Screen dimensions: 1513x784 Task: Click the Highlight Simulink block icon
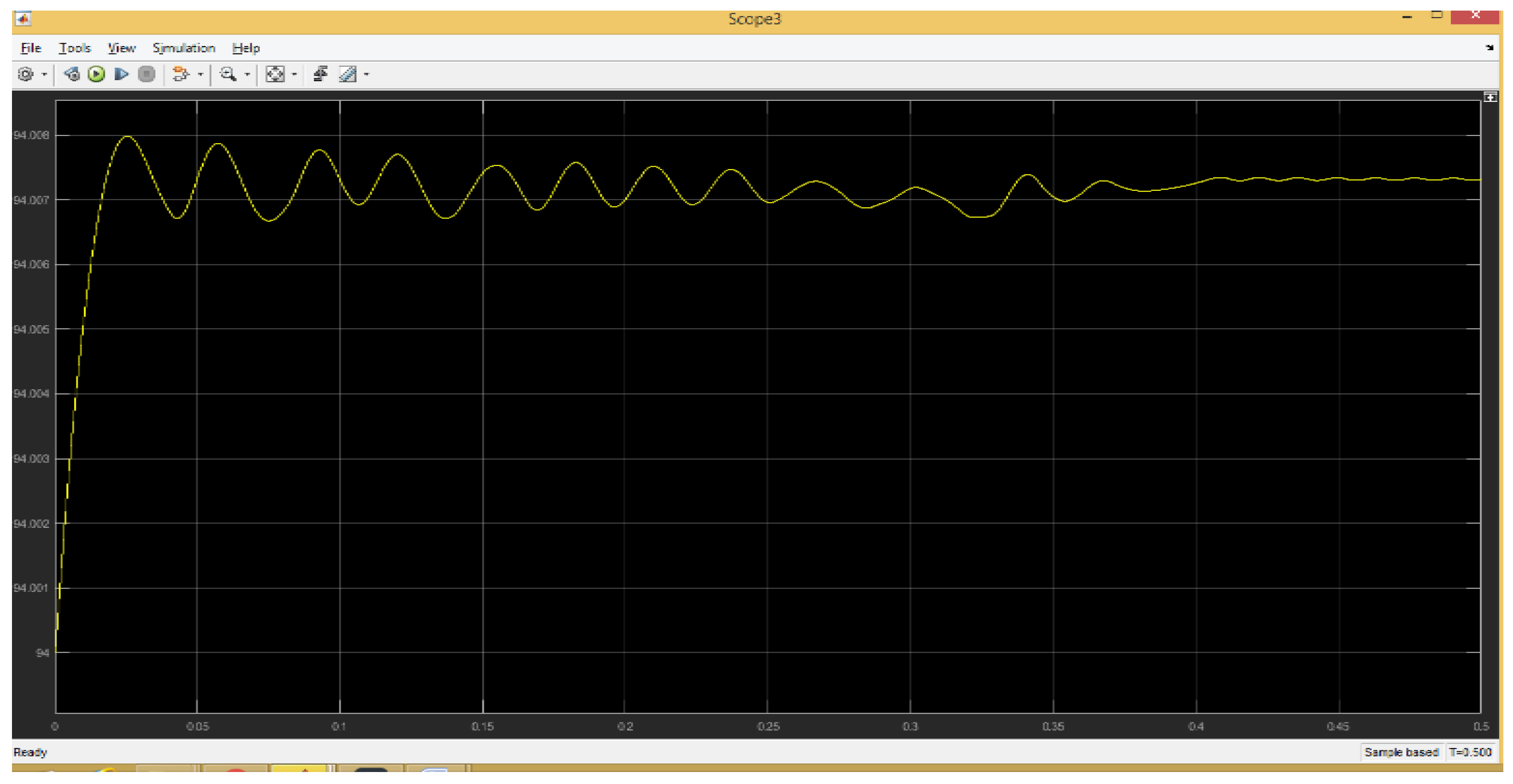pos(180,74)
